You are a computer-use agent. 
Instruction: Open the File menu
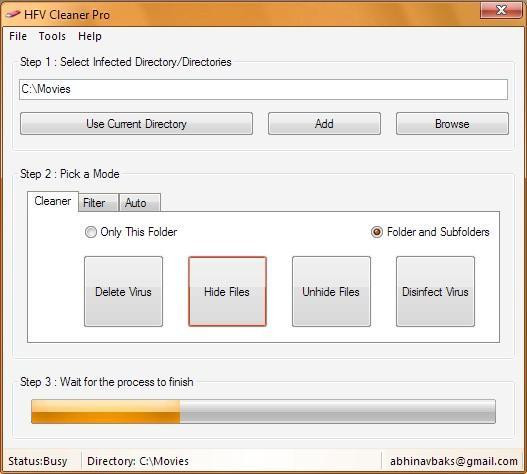[x=18, y=36]
